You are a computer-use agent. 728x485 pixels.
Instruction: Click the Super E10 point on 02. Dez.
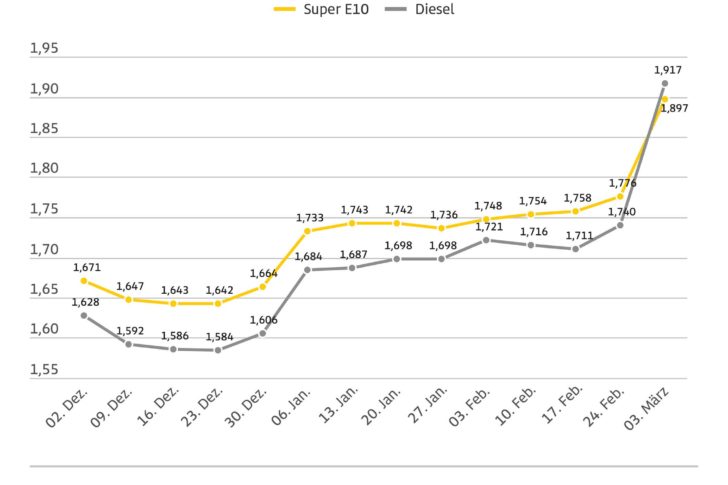tap(83, 281)
